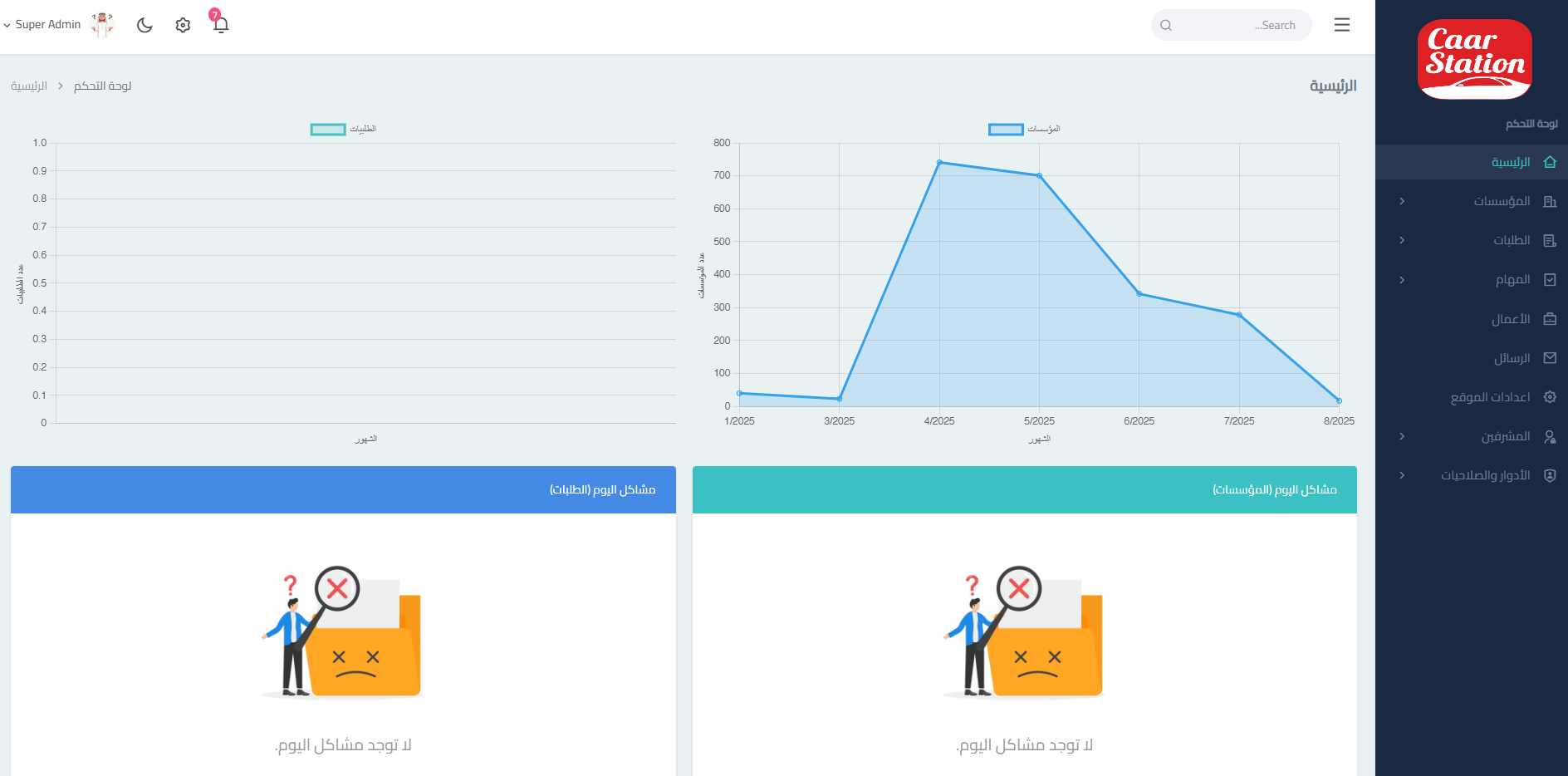The width and height of the screenshot is (1568, 776).
Task: Click the settings gear icon in header
Action: (x=183, y=25)
